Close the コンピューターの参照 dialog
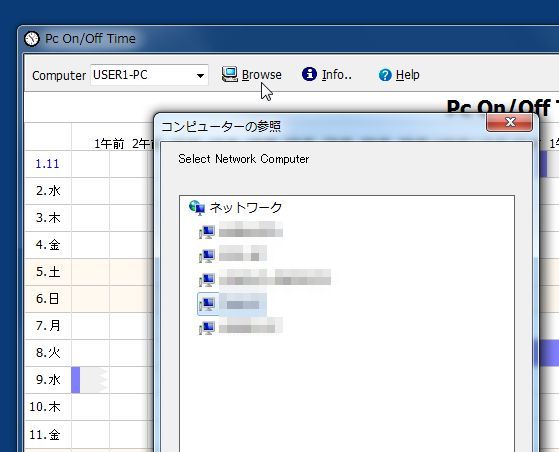Screen dimensions: 559x452 [510, 122]
